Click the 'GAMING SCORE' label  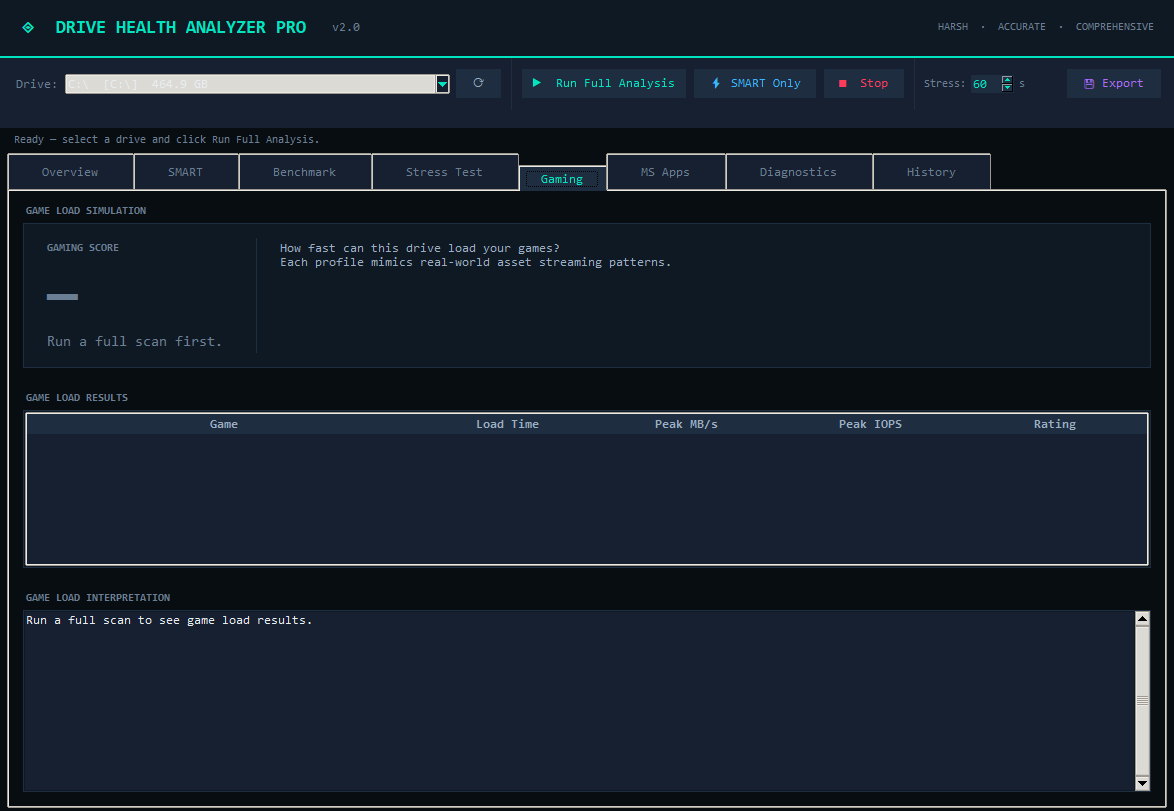coord(83,248)
